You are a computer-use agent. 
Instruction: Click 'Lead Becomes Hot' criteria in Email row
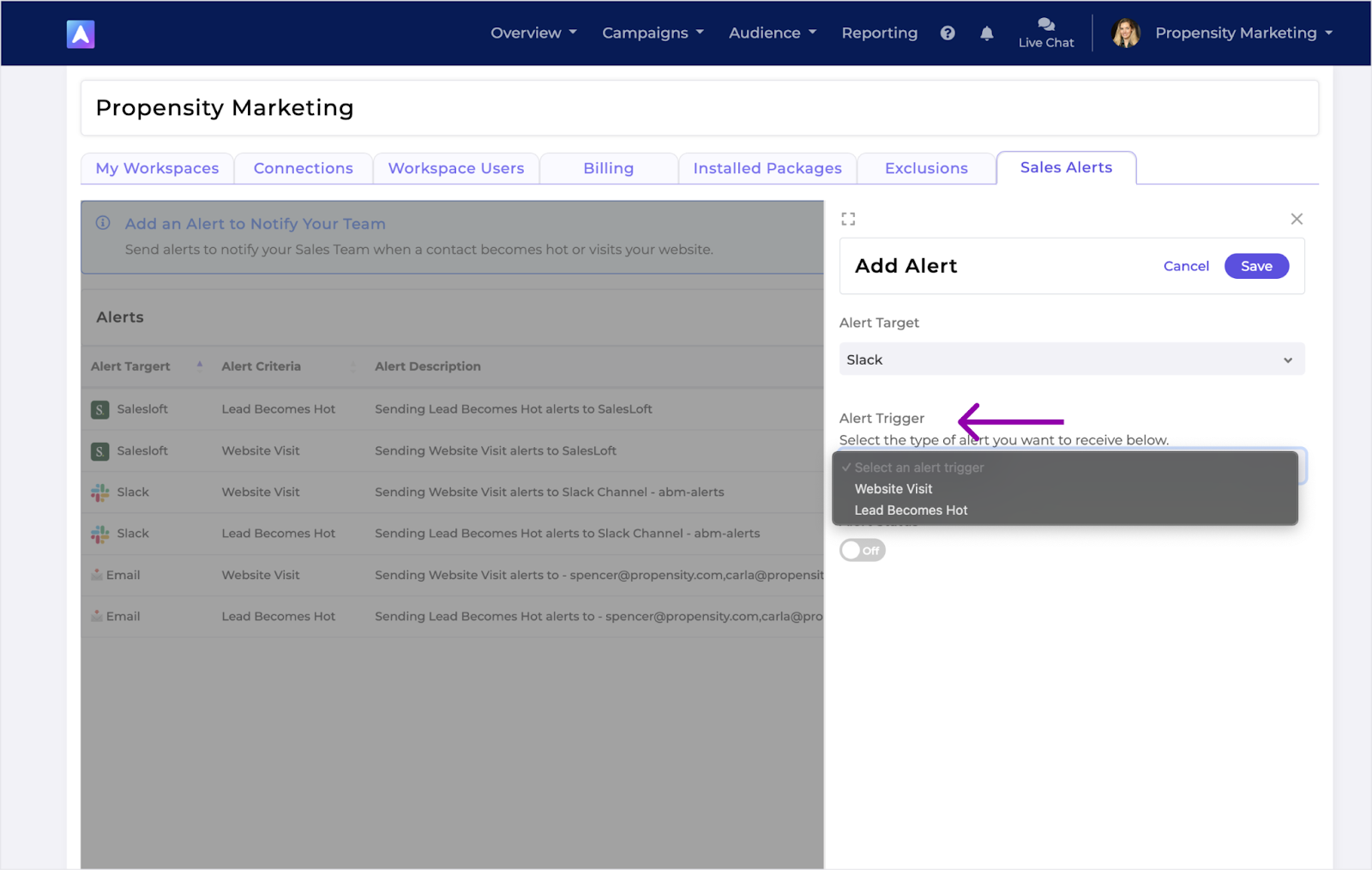tap(279, 616)
